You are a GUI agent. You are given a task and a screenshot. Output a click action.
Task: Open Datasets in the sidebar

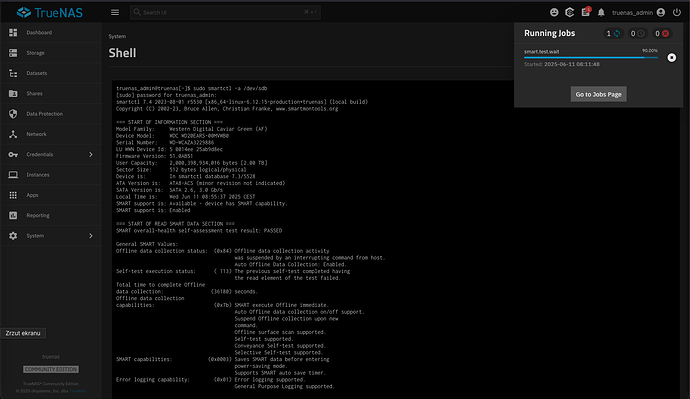pos(51,73)
